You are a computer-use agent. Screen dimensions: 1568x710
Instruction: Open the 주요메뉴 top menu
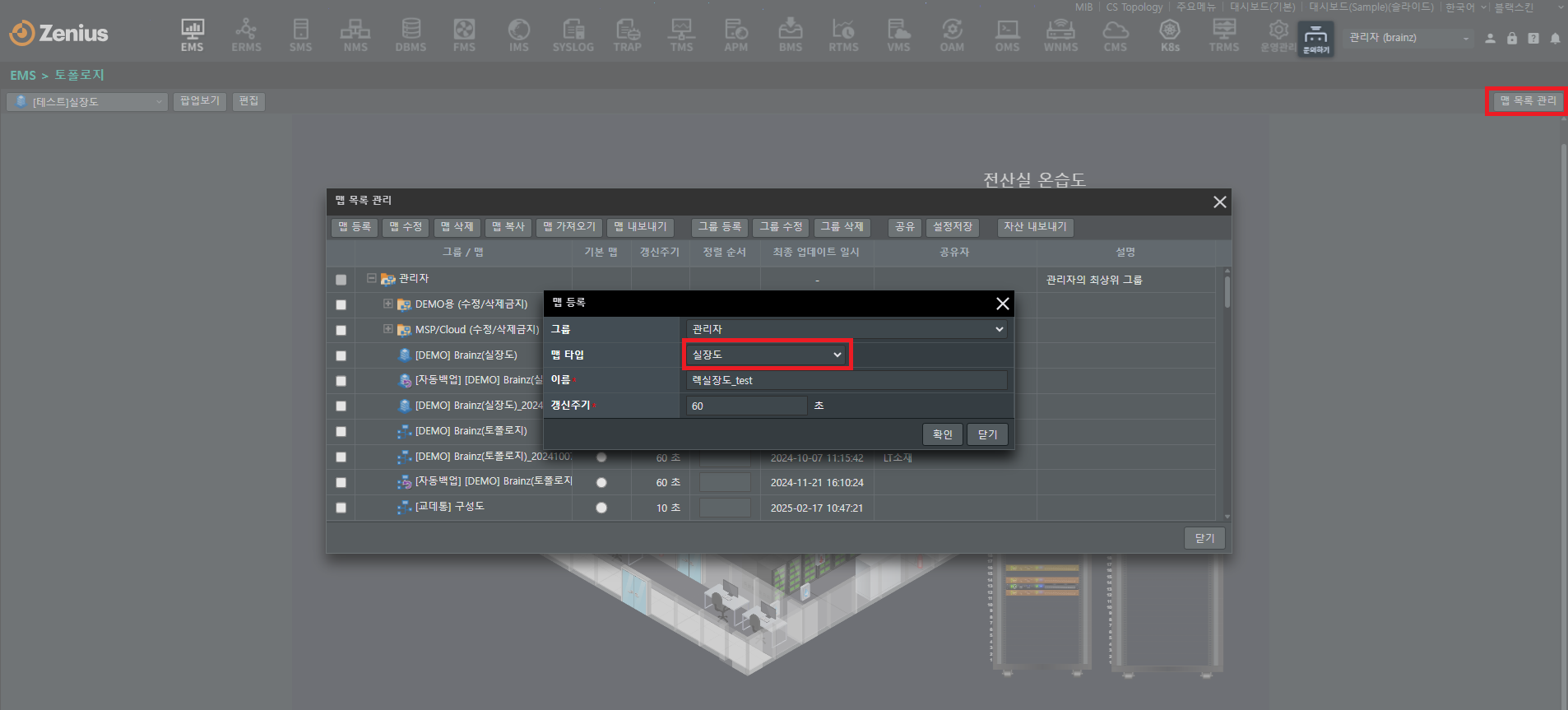(x=1195, y=7)
